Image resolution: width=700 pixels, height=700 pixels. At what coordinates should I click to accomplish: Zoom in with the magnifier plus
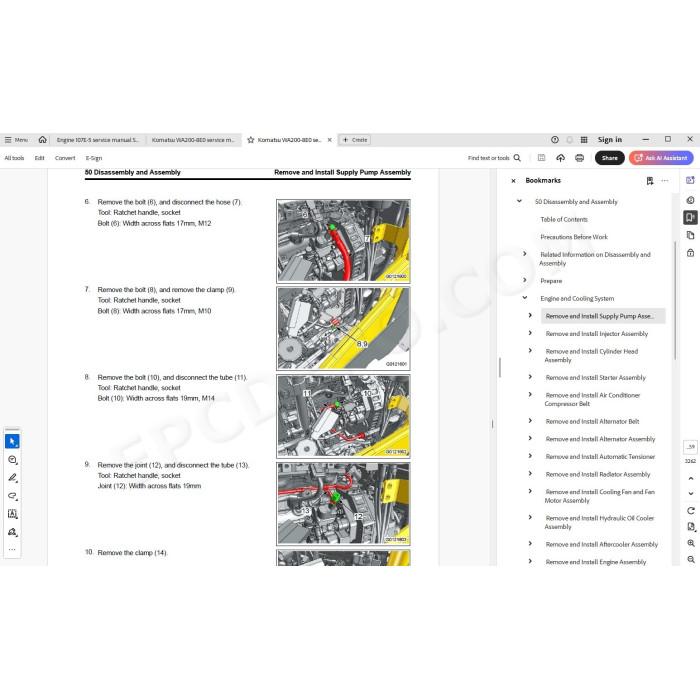pyautogui.click(x=691, y=543)
